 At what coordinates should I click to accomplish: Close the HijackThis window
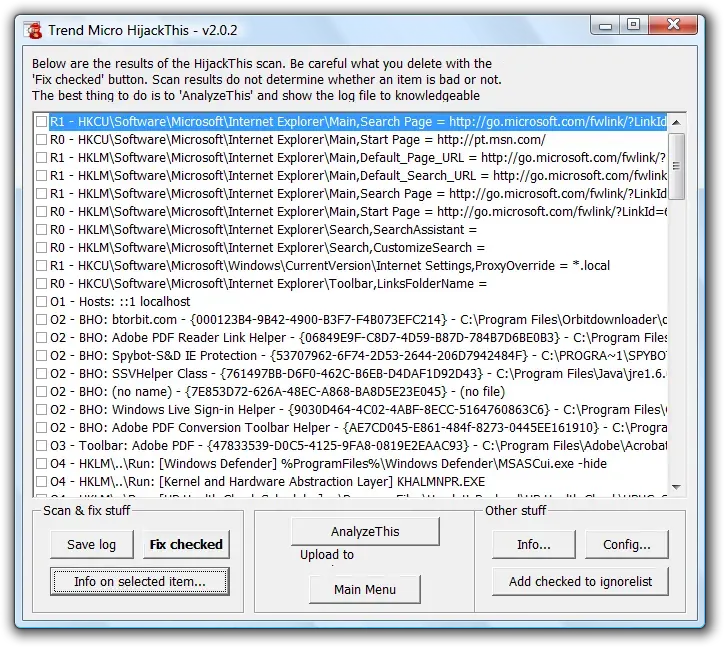tap(673, 25)
